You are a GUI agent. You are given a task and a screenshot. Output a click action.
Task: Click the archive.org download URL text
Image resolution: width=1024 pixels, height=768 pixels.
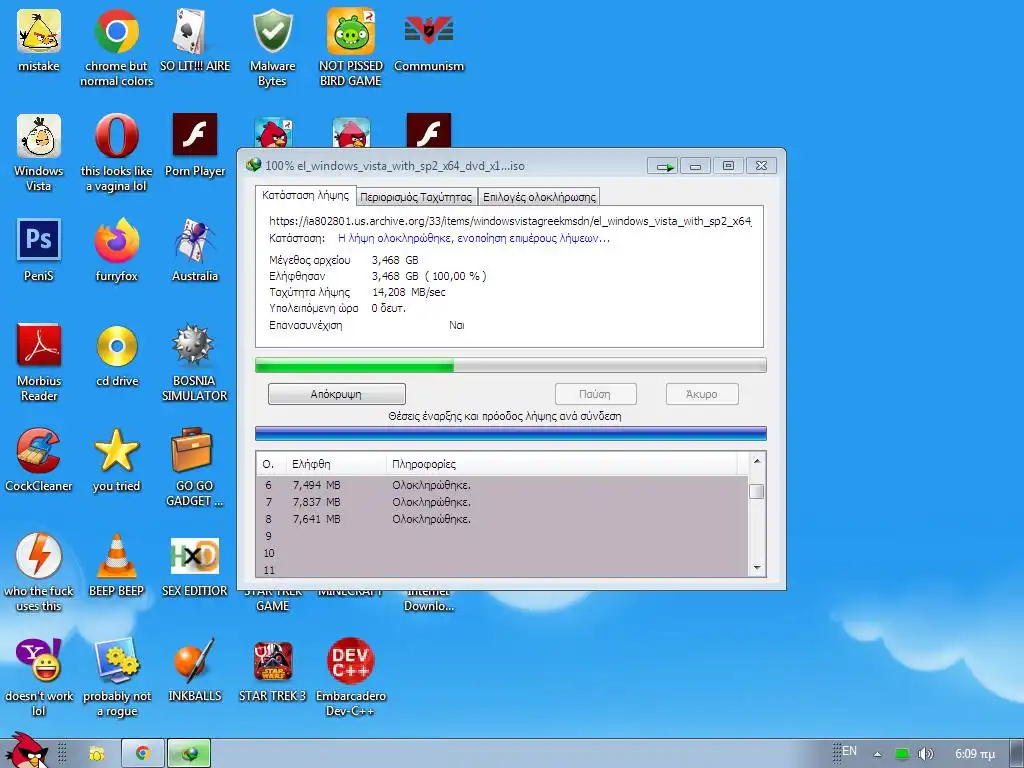pyautogui.click(x=510, y=221)
